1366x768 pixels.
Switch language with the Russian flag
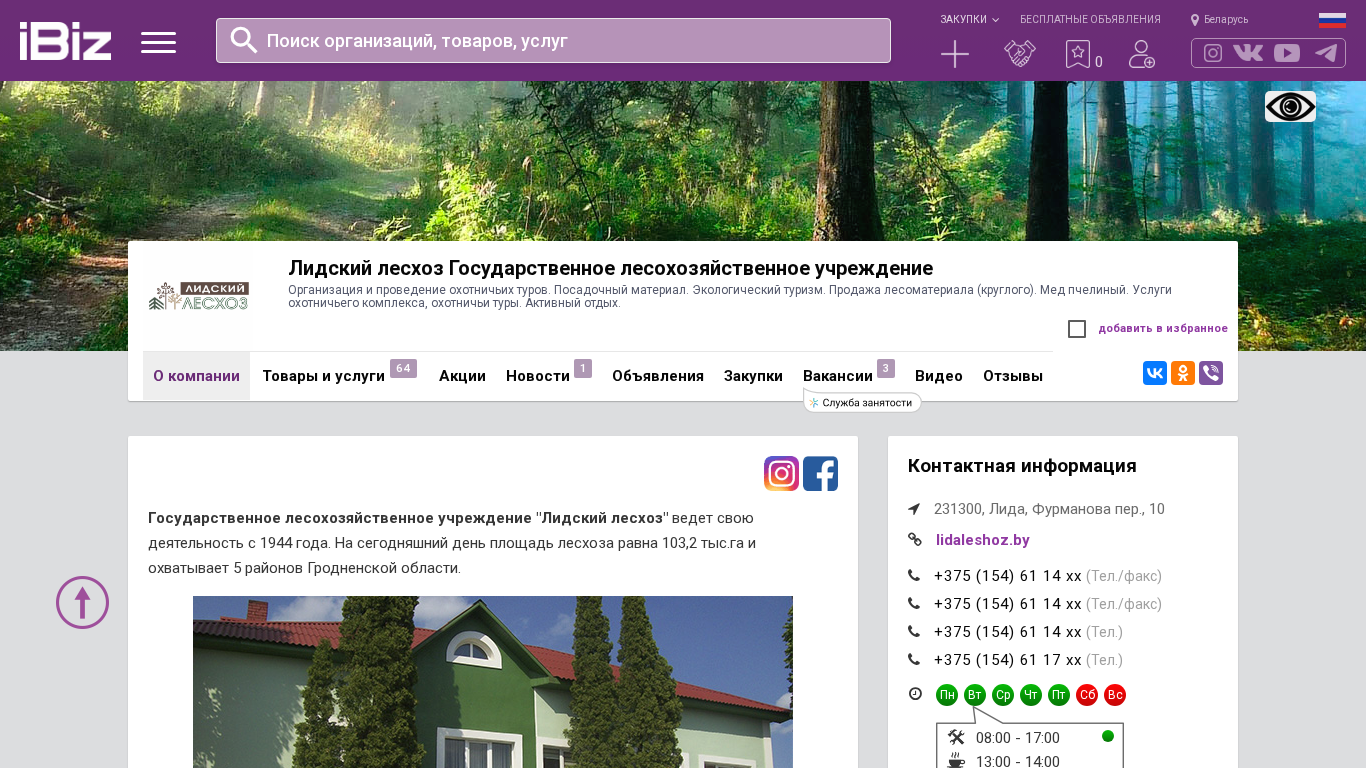pos(1332,20)
